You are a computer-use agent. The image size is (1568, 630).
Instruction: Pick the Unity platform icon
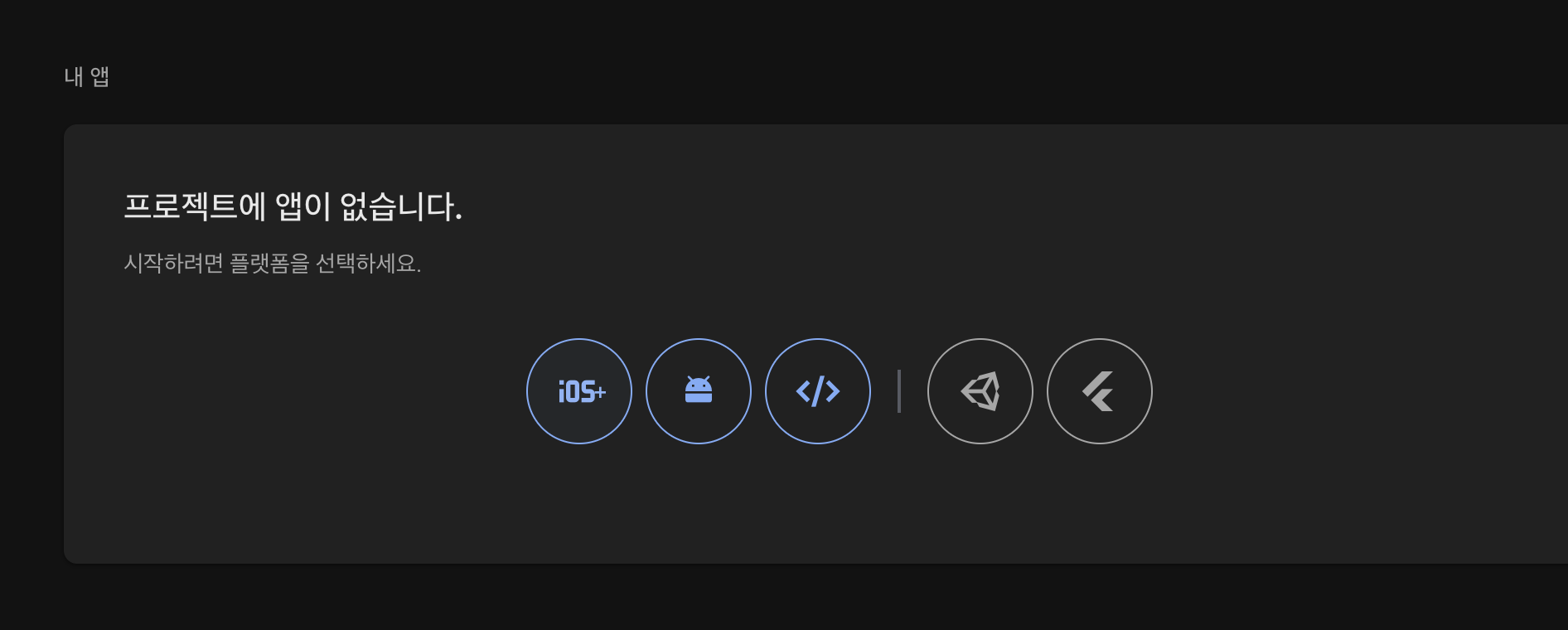(x=980, y=391)
